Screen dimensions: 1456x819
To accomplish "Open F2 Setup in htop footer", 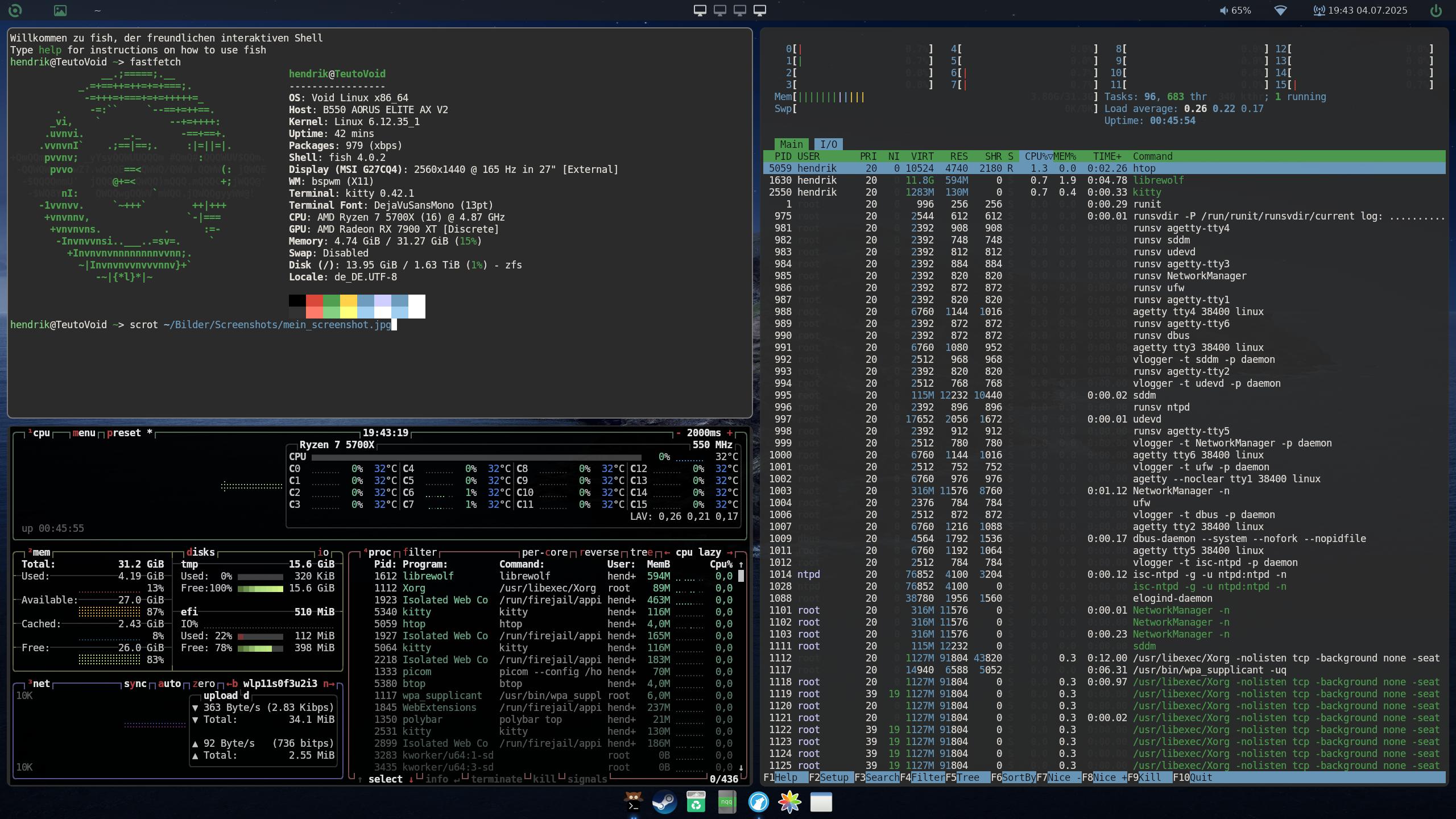I will [832, 777].
